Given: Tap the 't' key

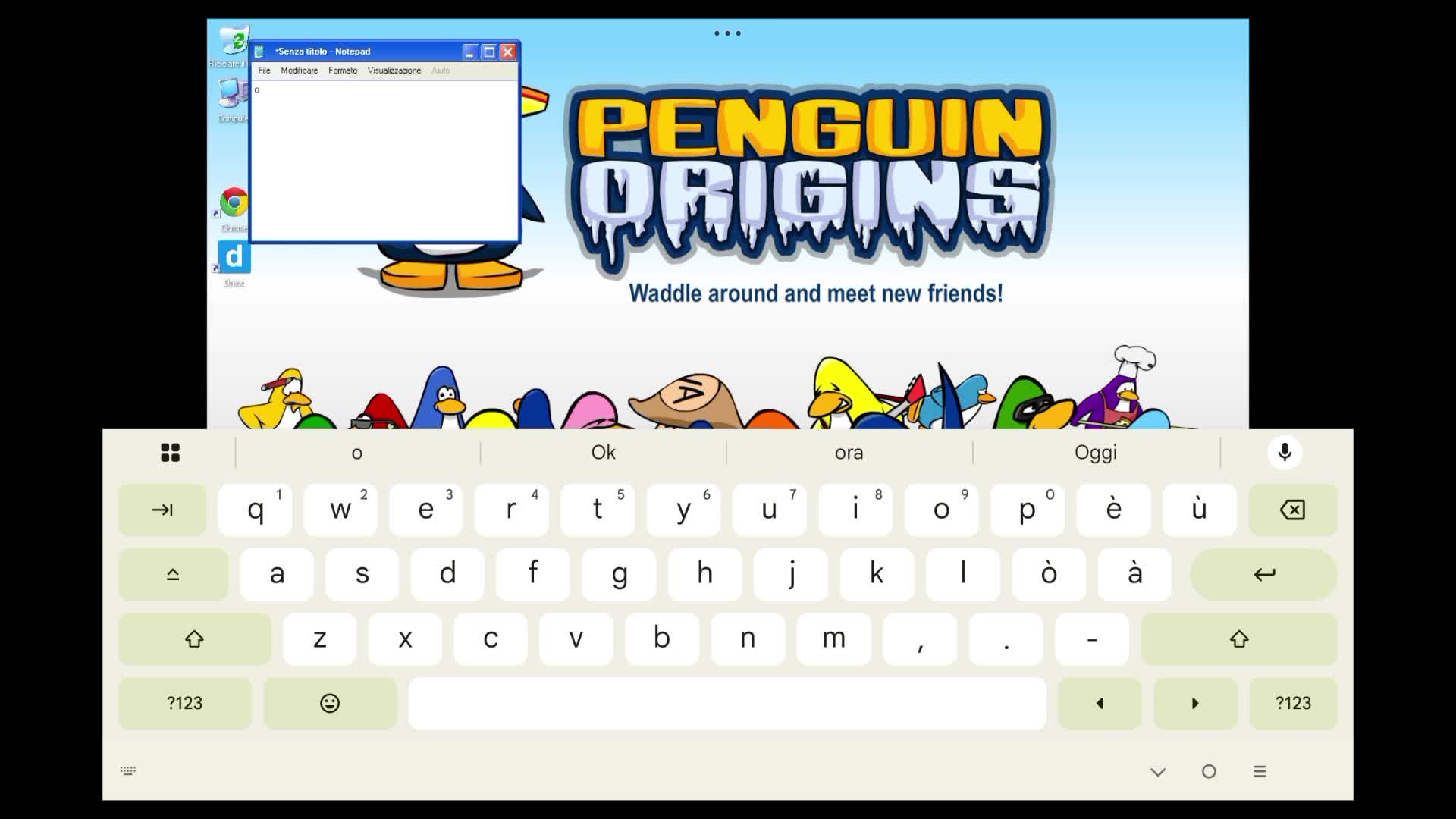Looking at the screenshot, I should click(x=598, y=510).
